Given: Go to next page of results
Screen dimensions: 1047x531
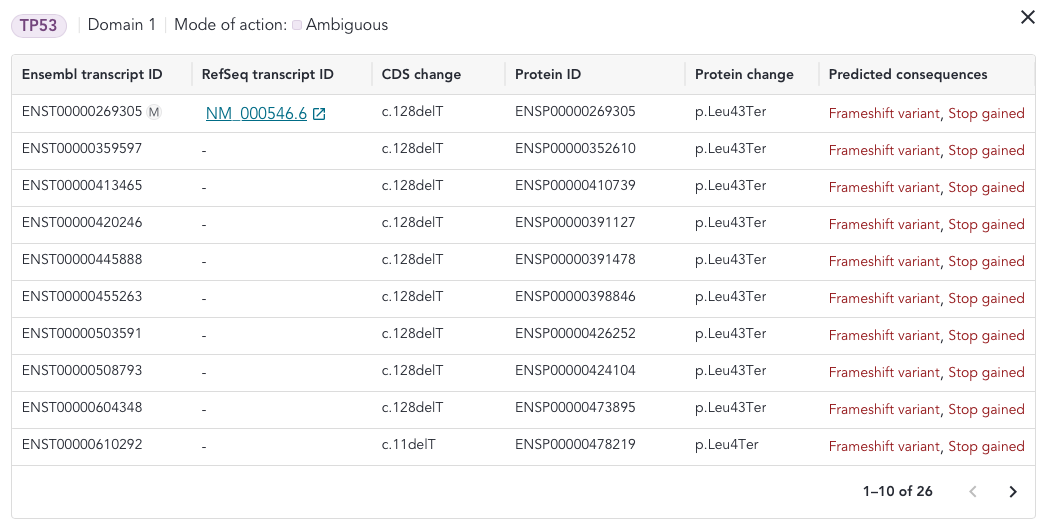Looking at the screenshot, I should click(1013, 492).
